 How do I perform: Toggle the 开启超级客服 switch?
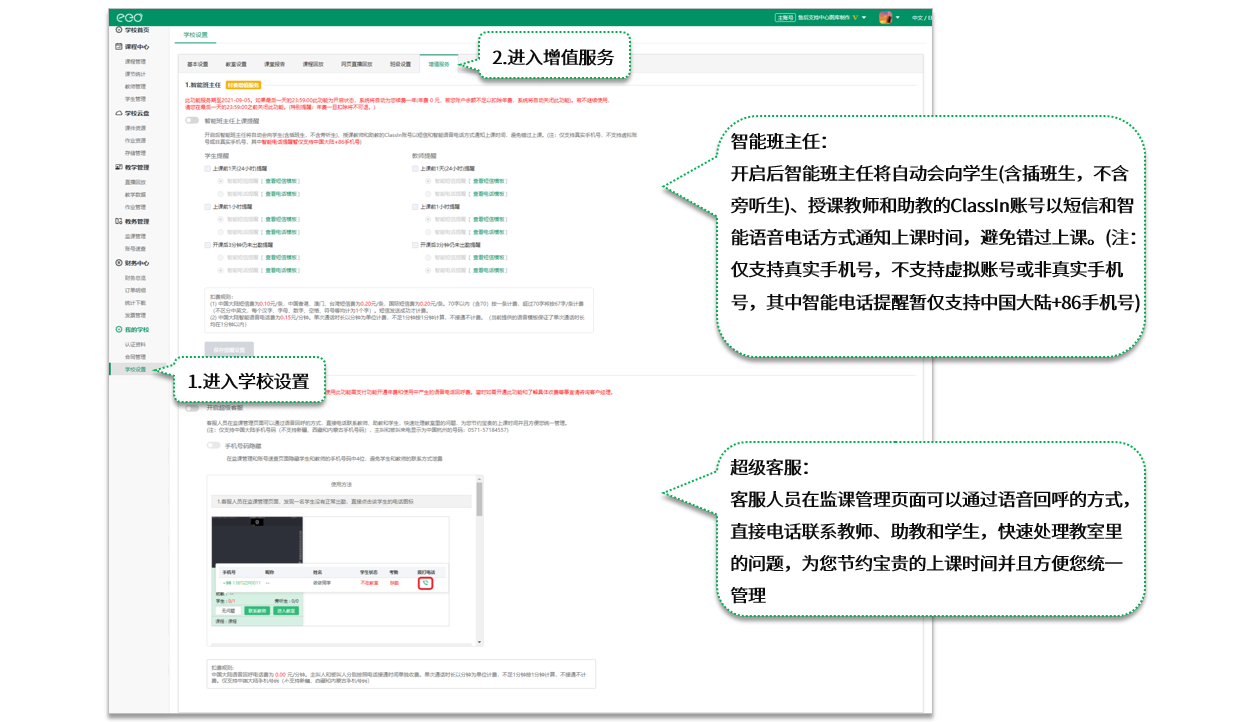(x=191, y=407)
